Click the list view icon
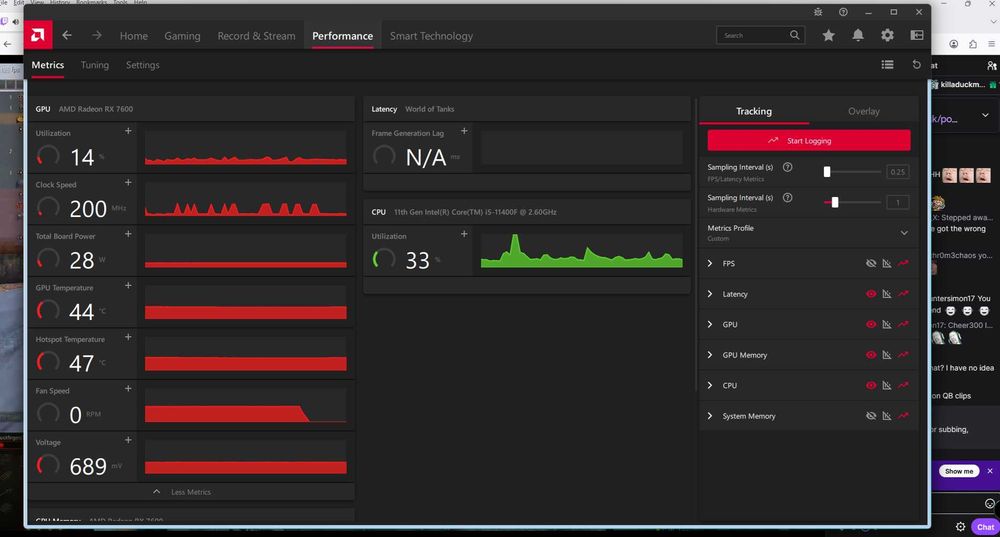 887,65
